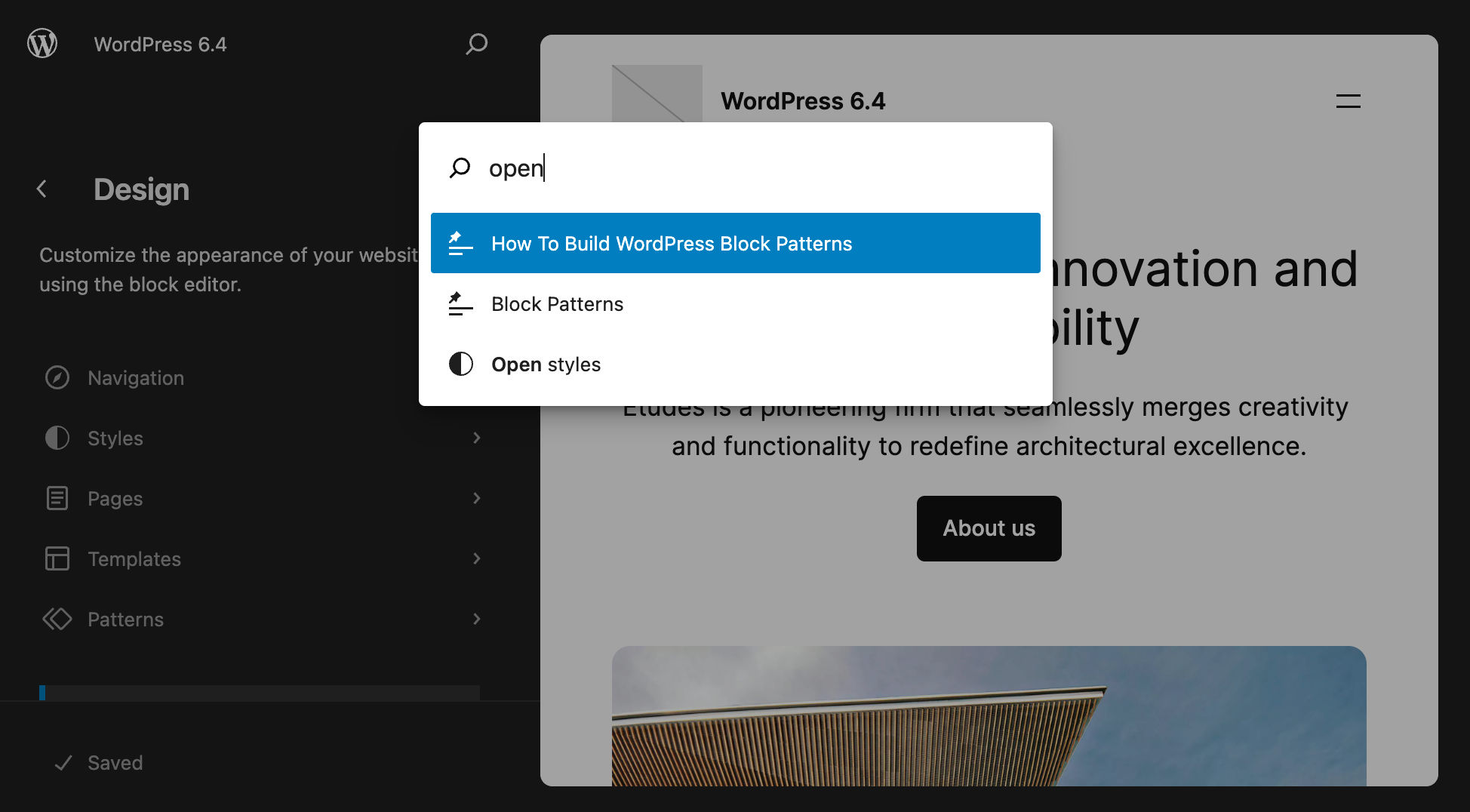The image size is (1470, 812).
Task: Click the Templates layout icon
Action: point(57,558)
